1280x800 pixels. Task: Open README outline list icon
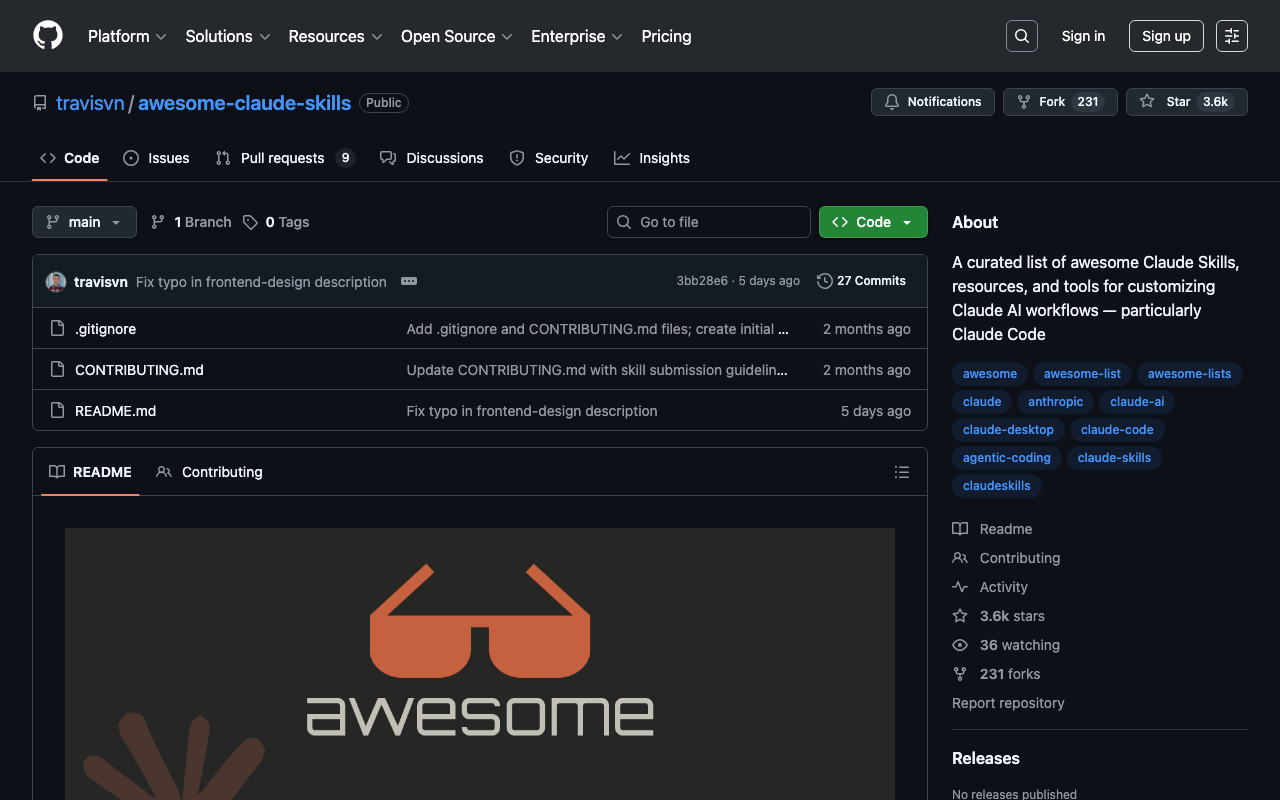[x=901, y=472]
